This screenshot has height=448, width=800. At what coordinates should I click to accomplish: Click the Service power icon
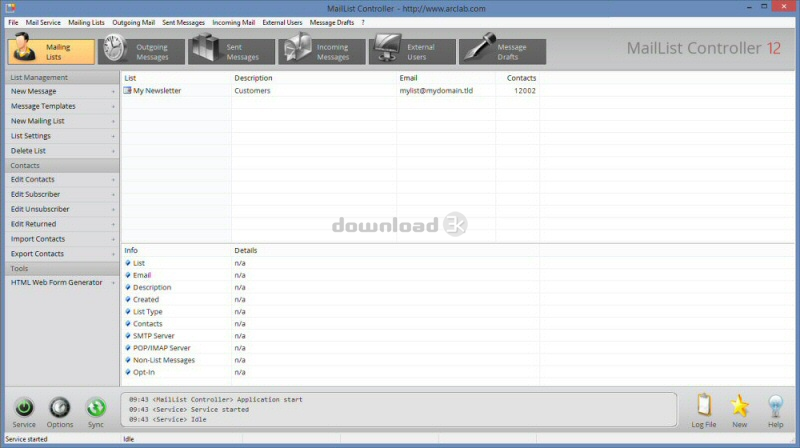click(x=24, y=408)
